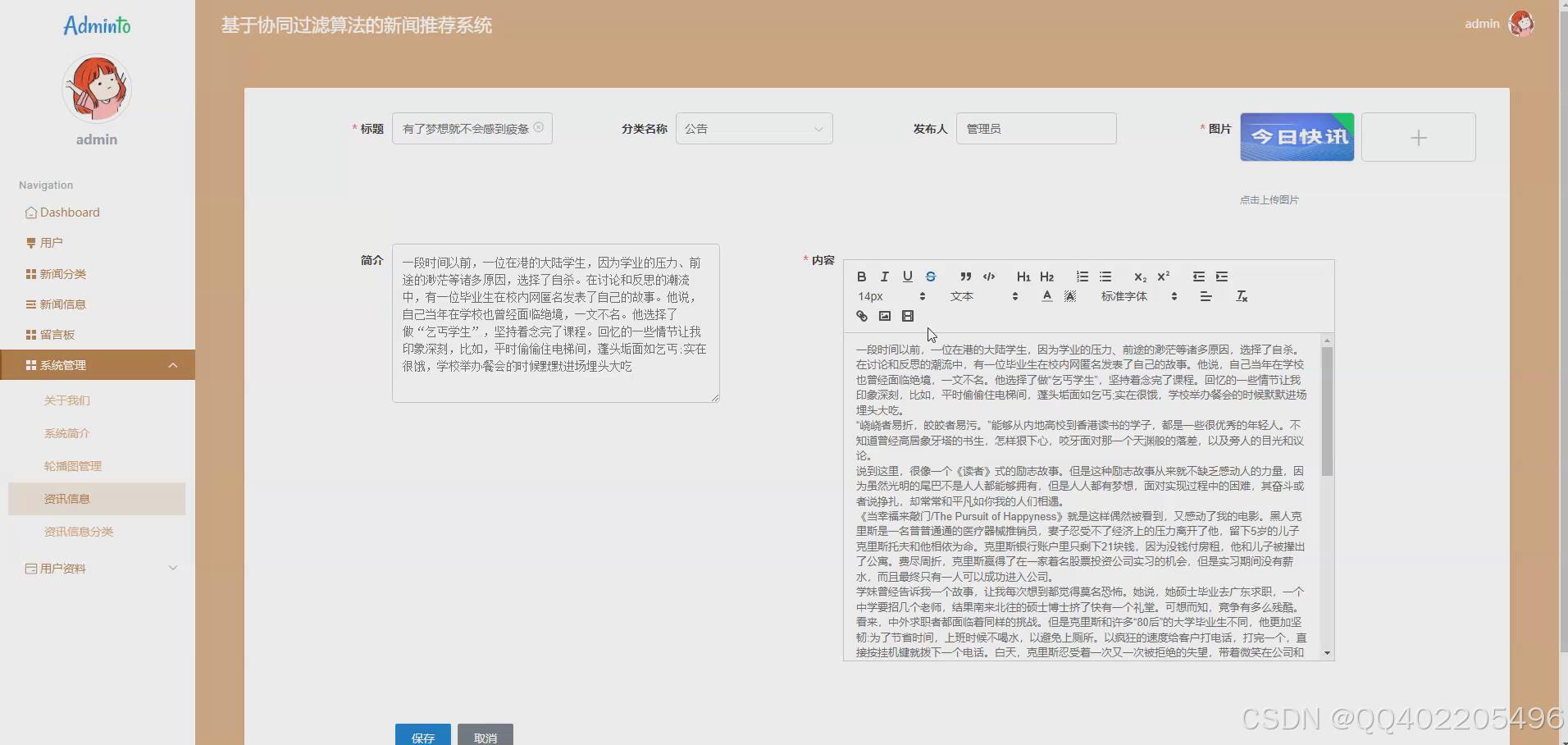This screenshot has width=1568, height=745.
Task: Insert a video into the content editor
Action: pos(907,316)
